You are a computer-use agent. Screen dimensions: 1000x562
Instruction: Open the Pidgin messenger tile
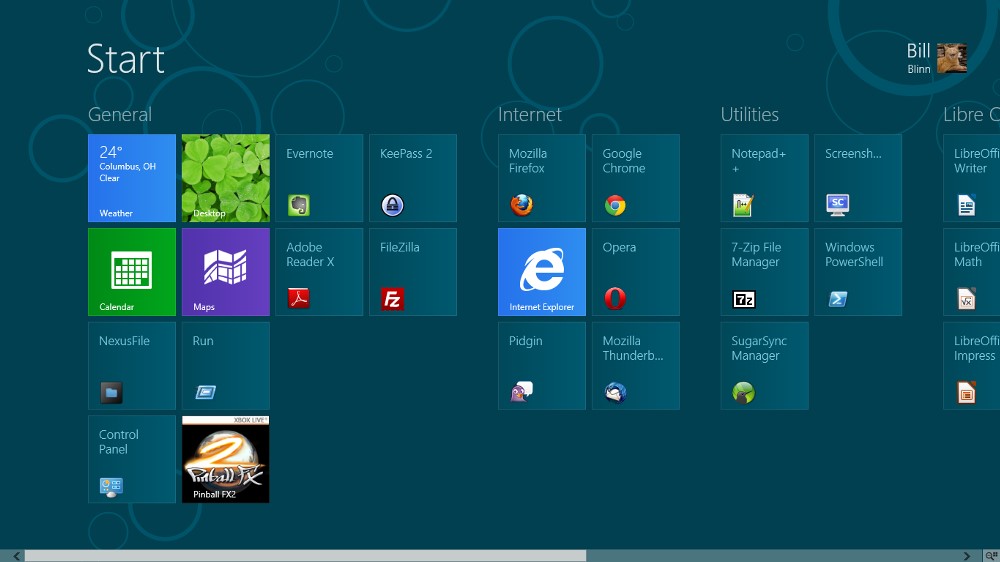(542, 366)
